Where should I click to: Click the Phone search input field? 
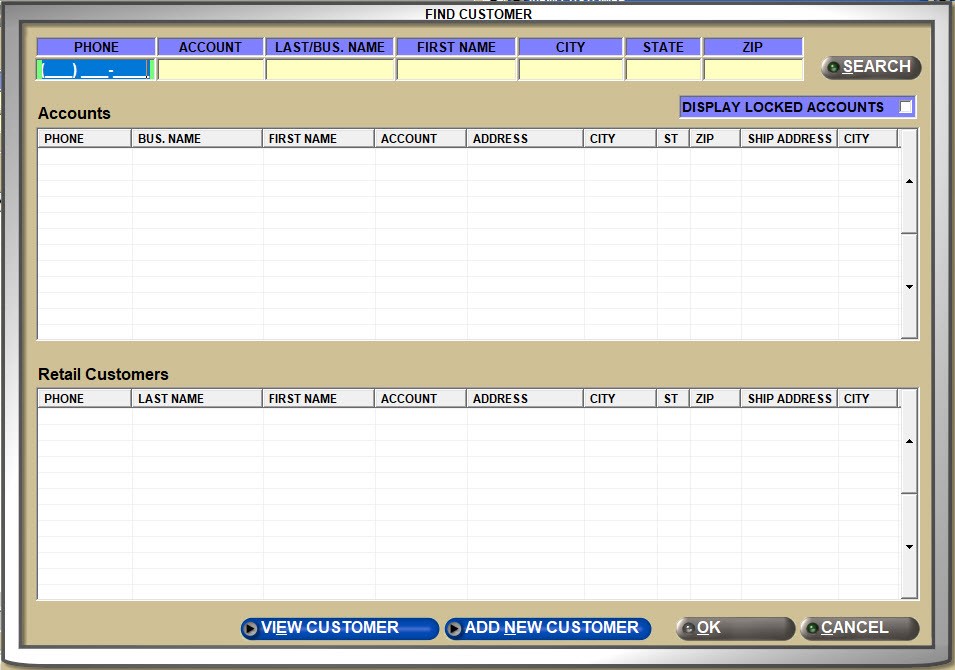pos(95,70)
